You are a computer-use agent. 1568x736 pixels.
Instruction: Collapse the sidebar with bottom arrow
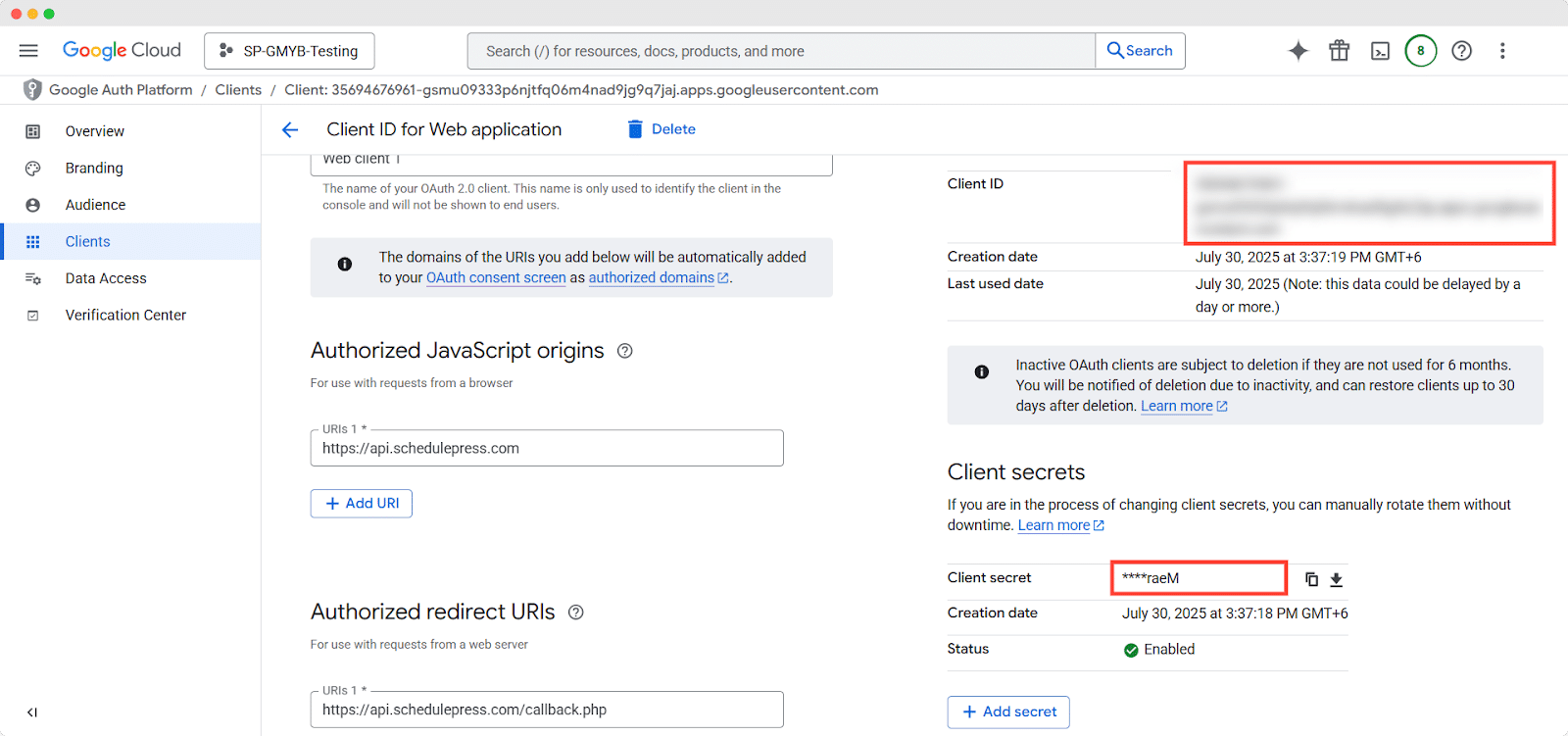[x=32, y=712]
